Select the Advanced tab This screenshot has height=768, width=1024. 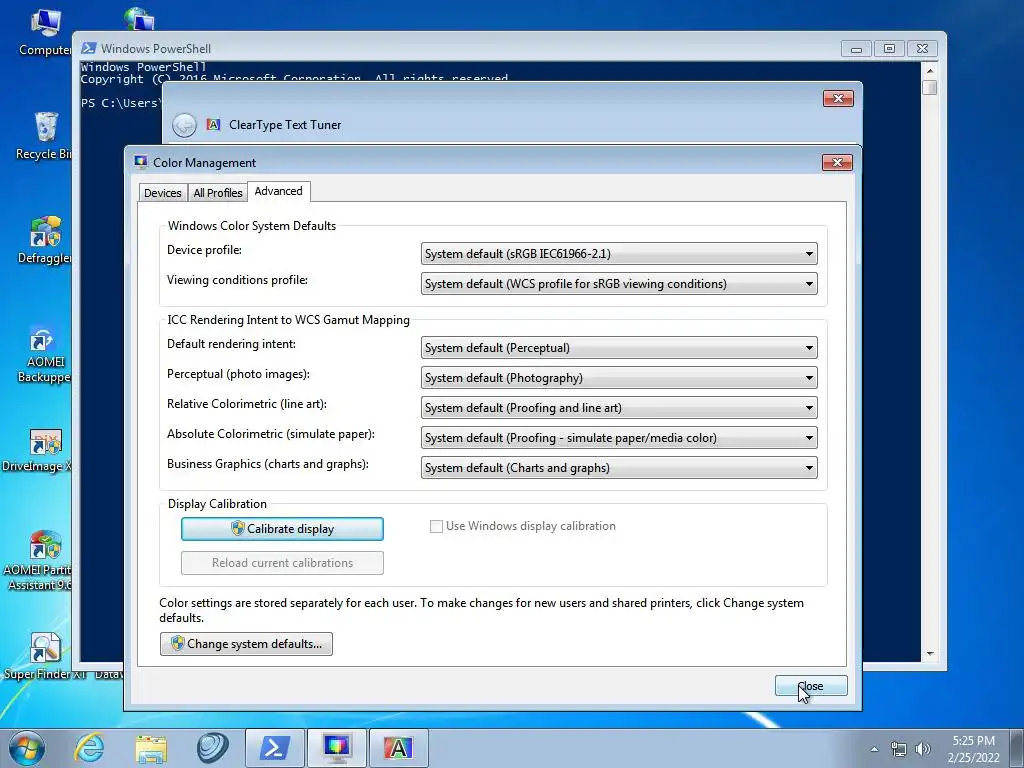point(278,191)
